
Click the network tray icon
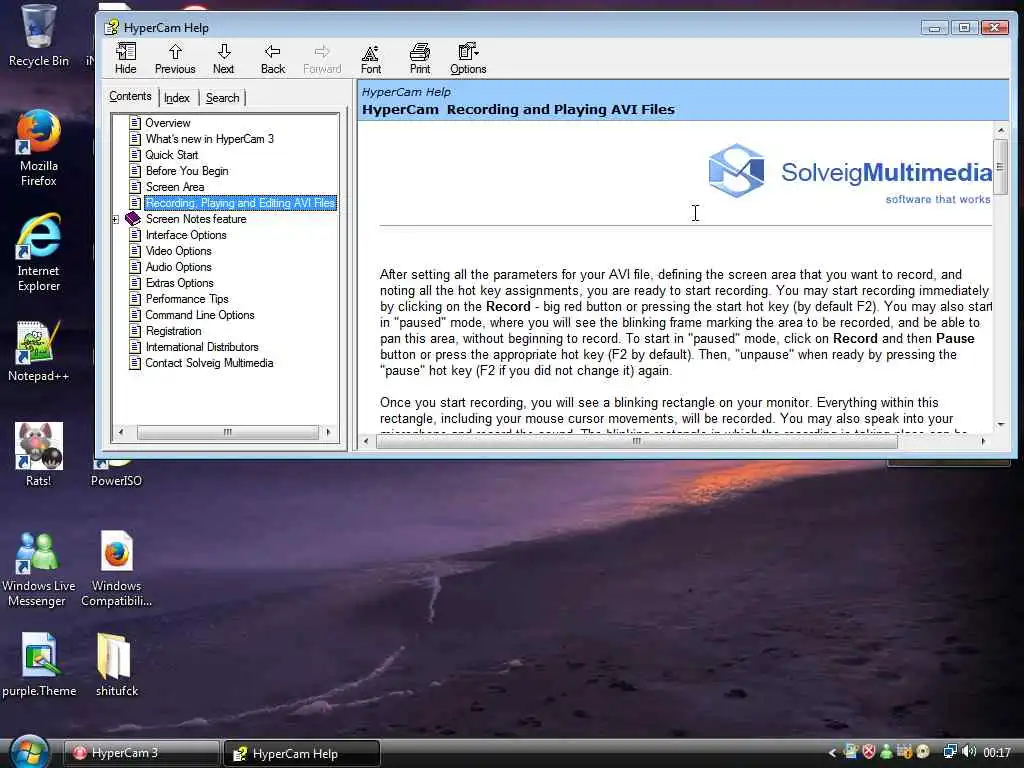(950, 752)
